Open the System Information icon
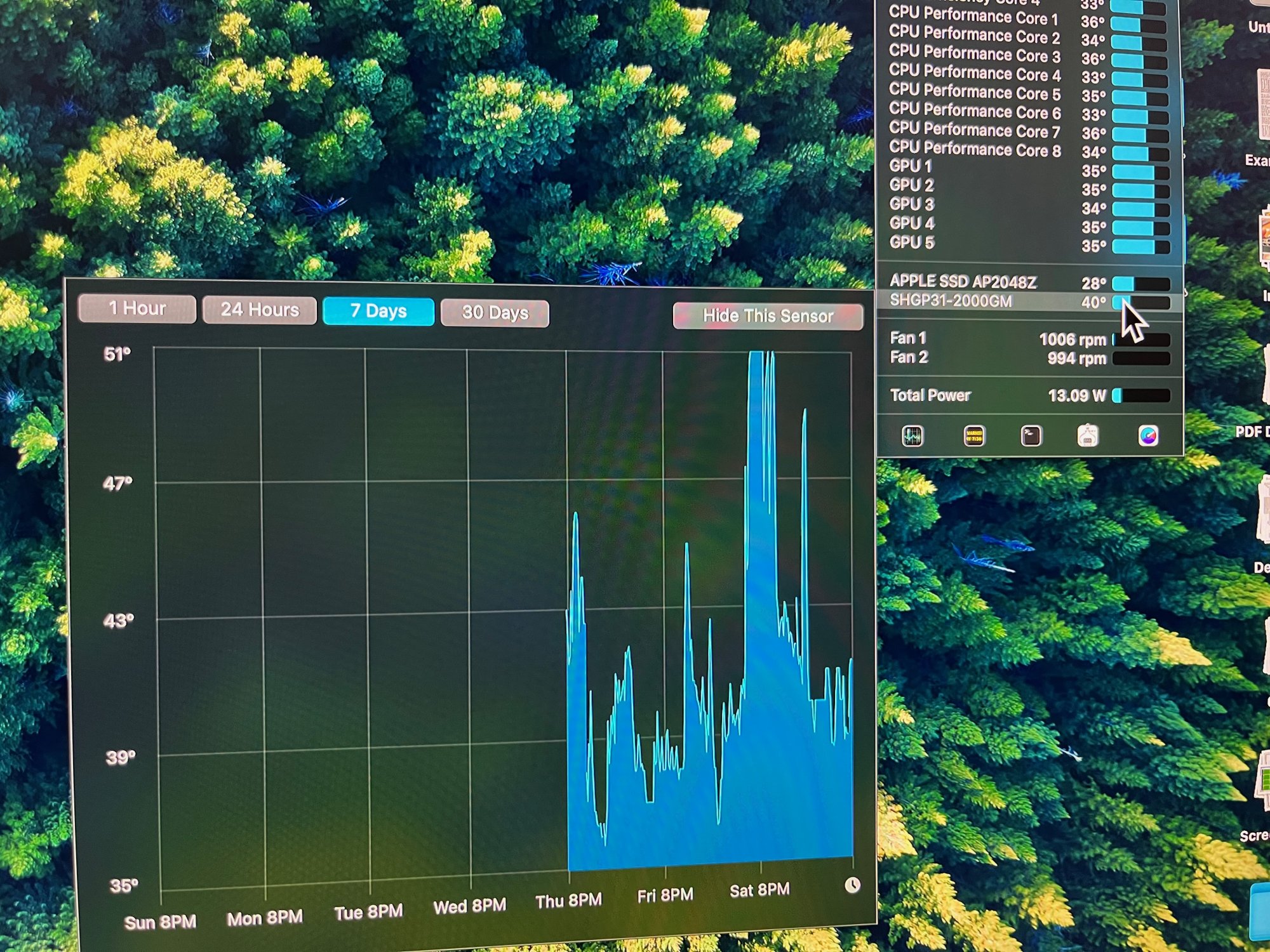1270x952 pixels. [x=1088, y=435]
